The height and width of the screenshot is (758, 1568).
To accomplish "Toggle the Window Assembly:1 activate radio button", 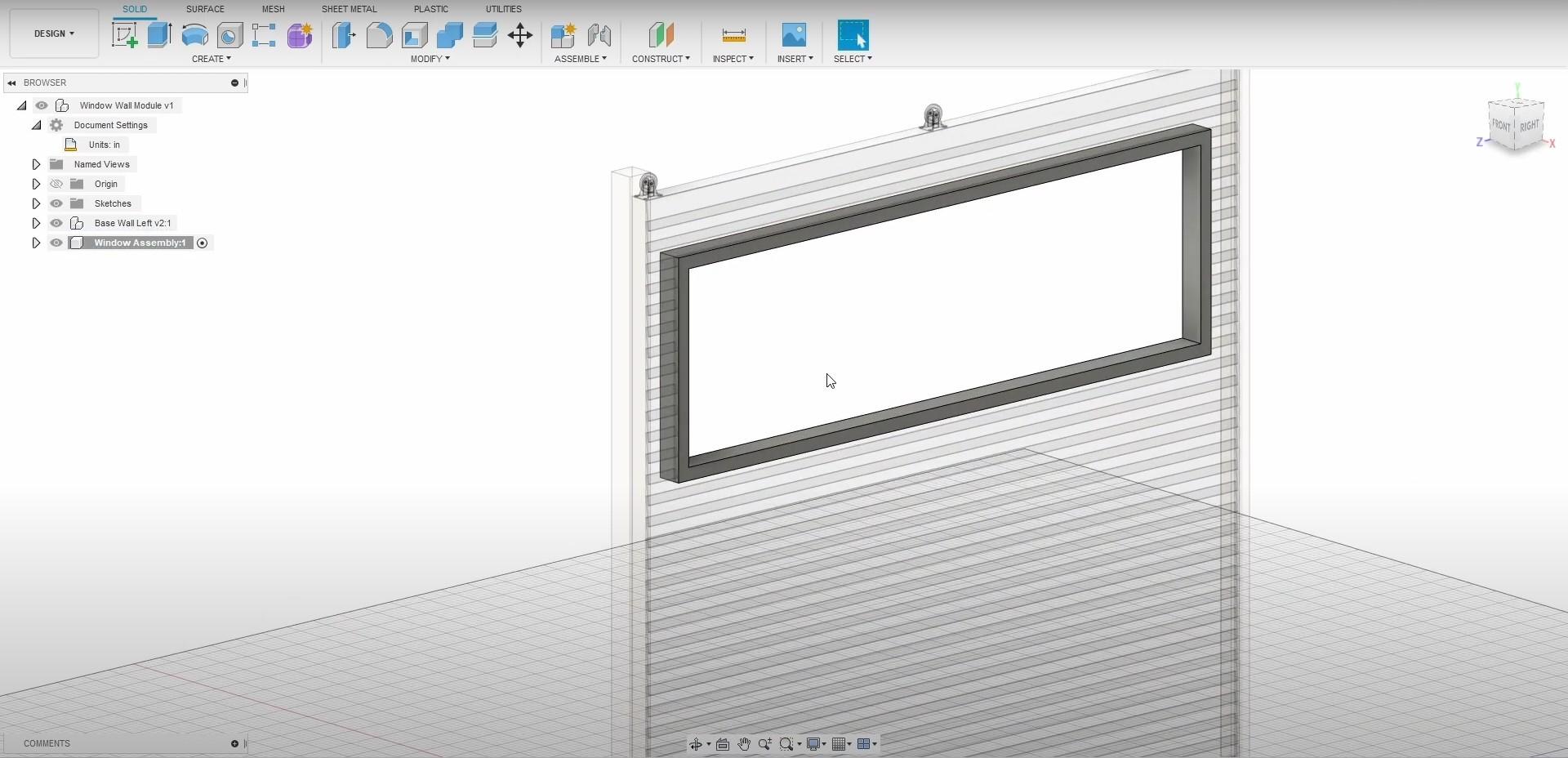I will pyautogui.click(x=203, y=243).
